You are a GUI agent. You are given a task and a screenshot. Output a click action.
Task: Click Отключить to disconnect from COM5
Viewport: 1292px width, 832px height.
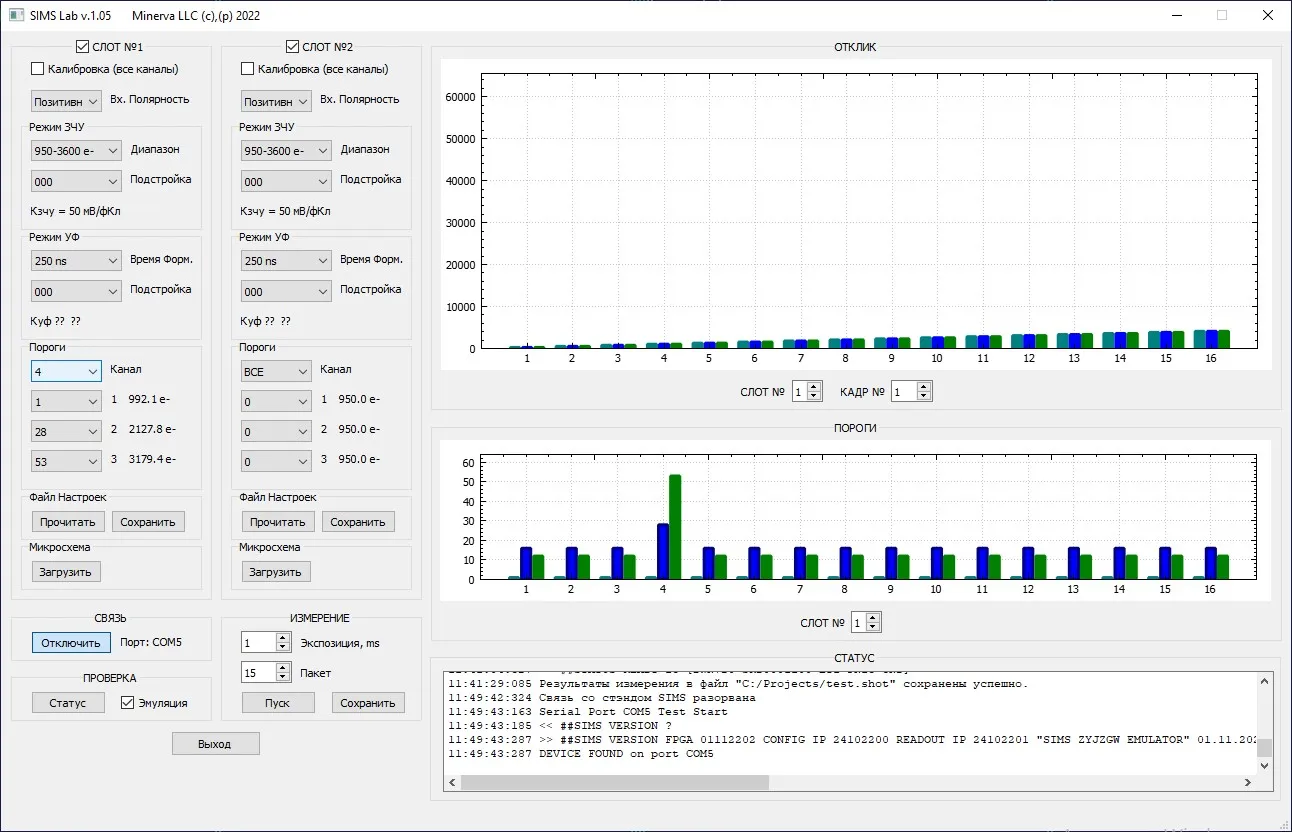point(70,643)
